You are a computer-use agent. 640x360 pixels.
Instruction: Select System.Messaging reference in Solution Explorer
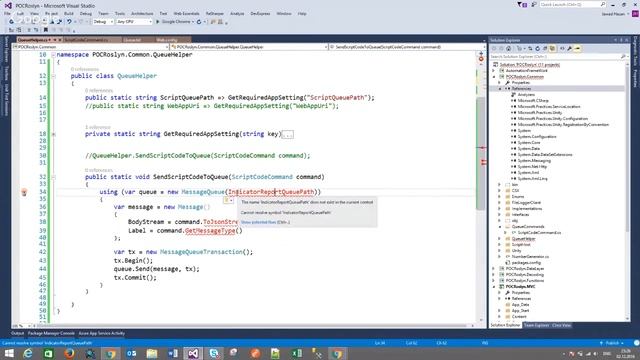point(534,161)
